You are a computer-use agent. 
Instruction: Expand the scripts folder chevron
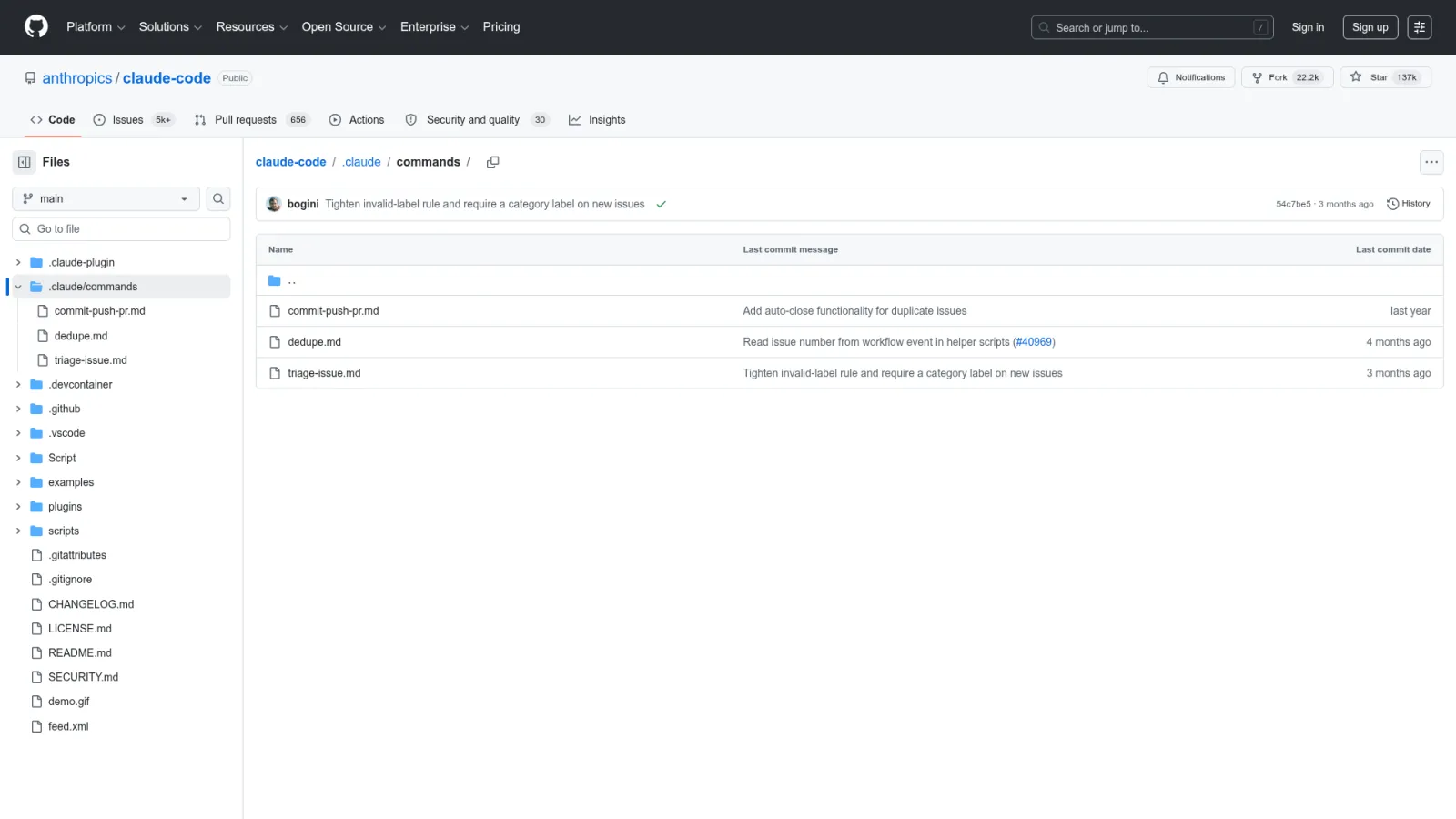[18, 531]
